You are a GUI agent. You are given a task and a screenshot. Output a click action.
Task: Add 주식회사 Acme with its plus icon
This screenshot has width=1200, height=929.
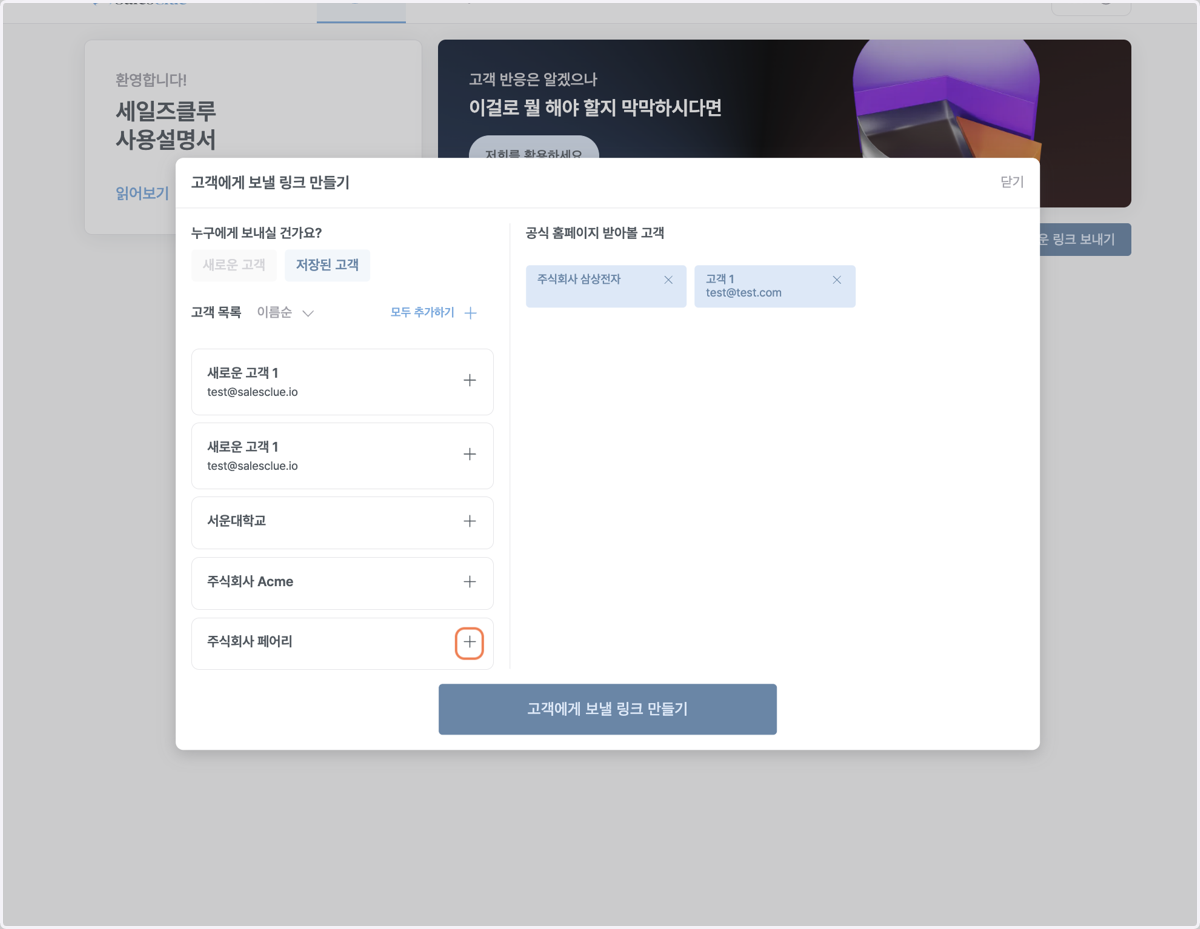(469, 582)
